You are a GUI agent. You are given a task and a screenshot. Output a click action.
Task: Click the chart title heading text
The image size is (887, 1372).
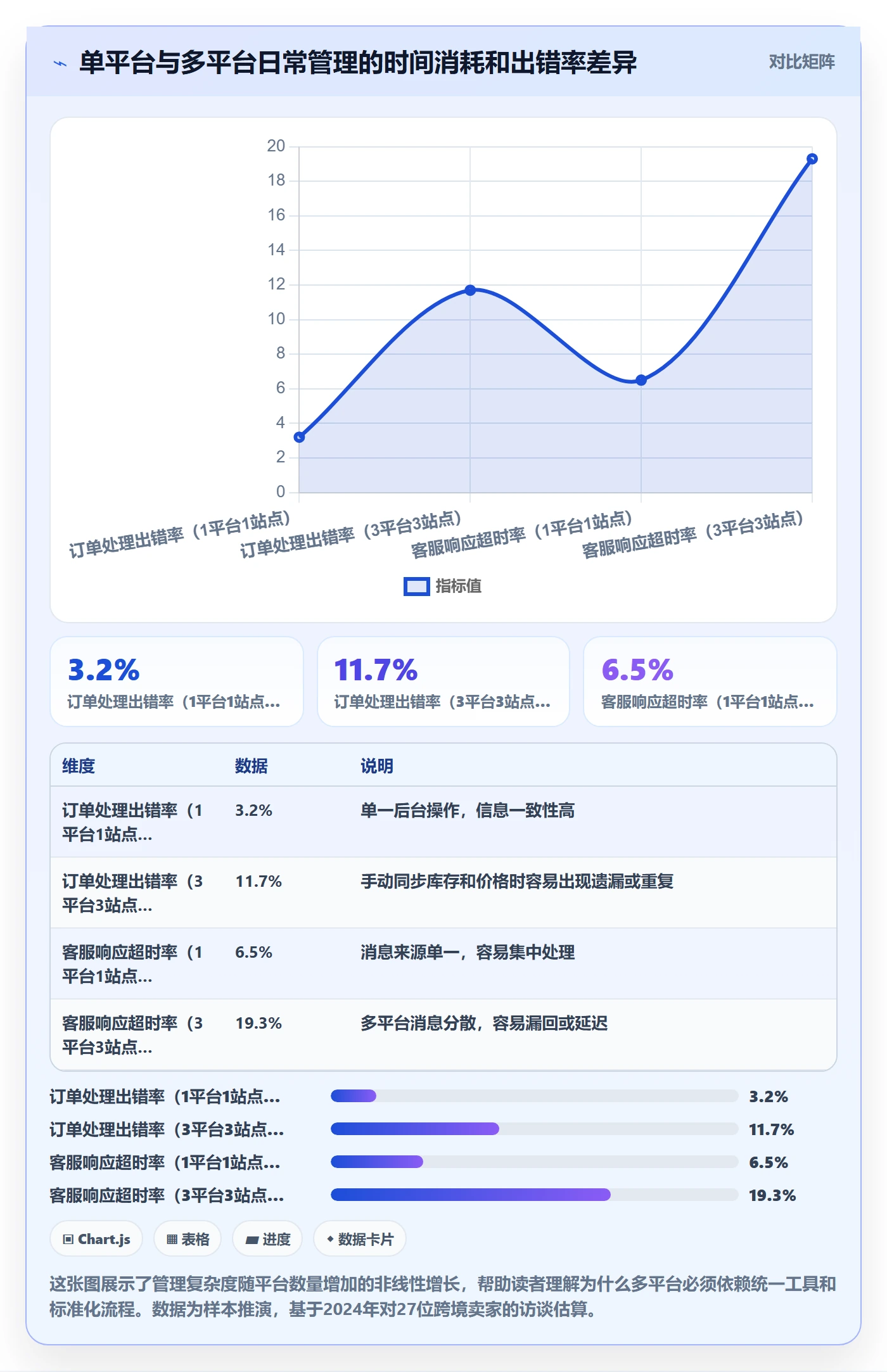coord(358,63)
